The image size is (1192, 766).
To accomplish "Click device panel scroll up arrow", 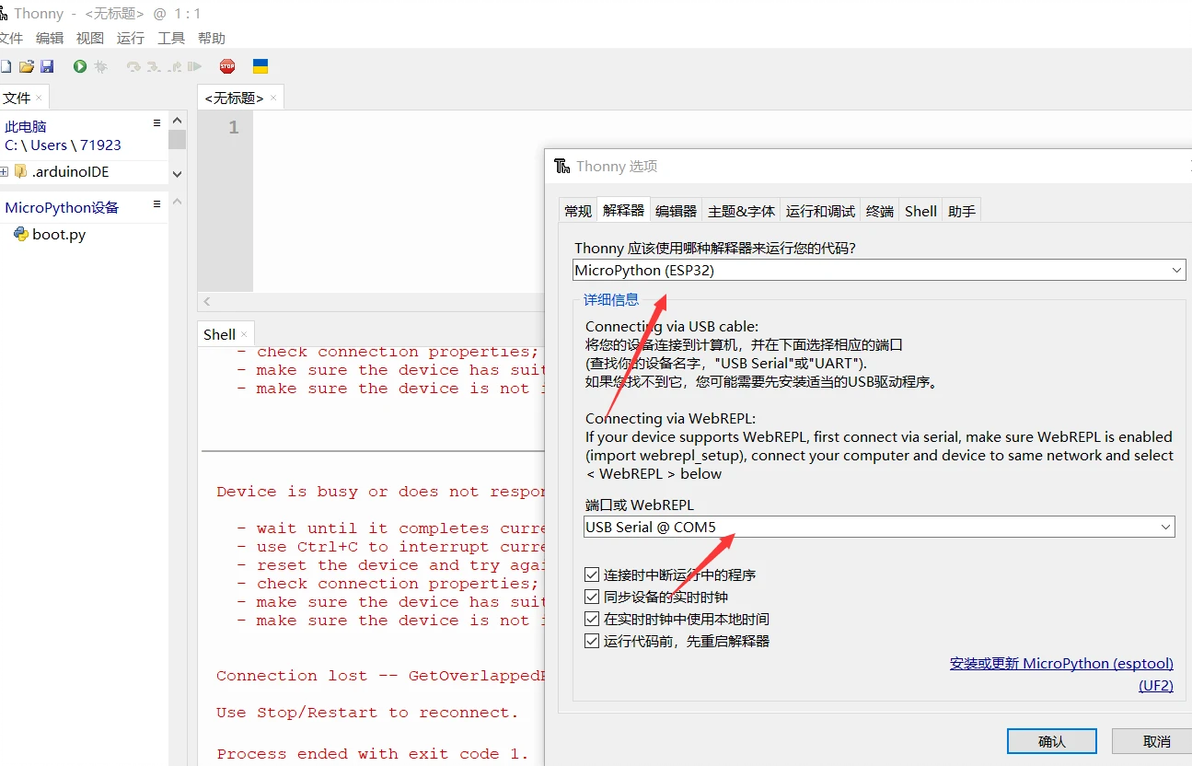I will tap(177, 201).
